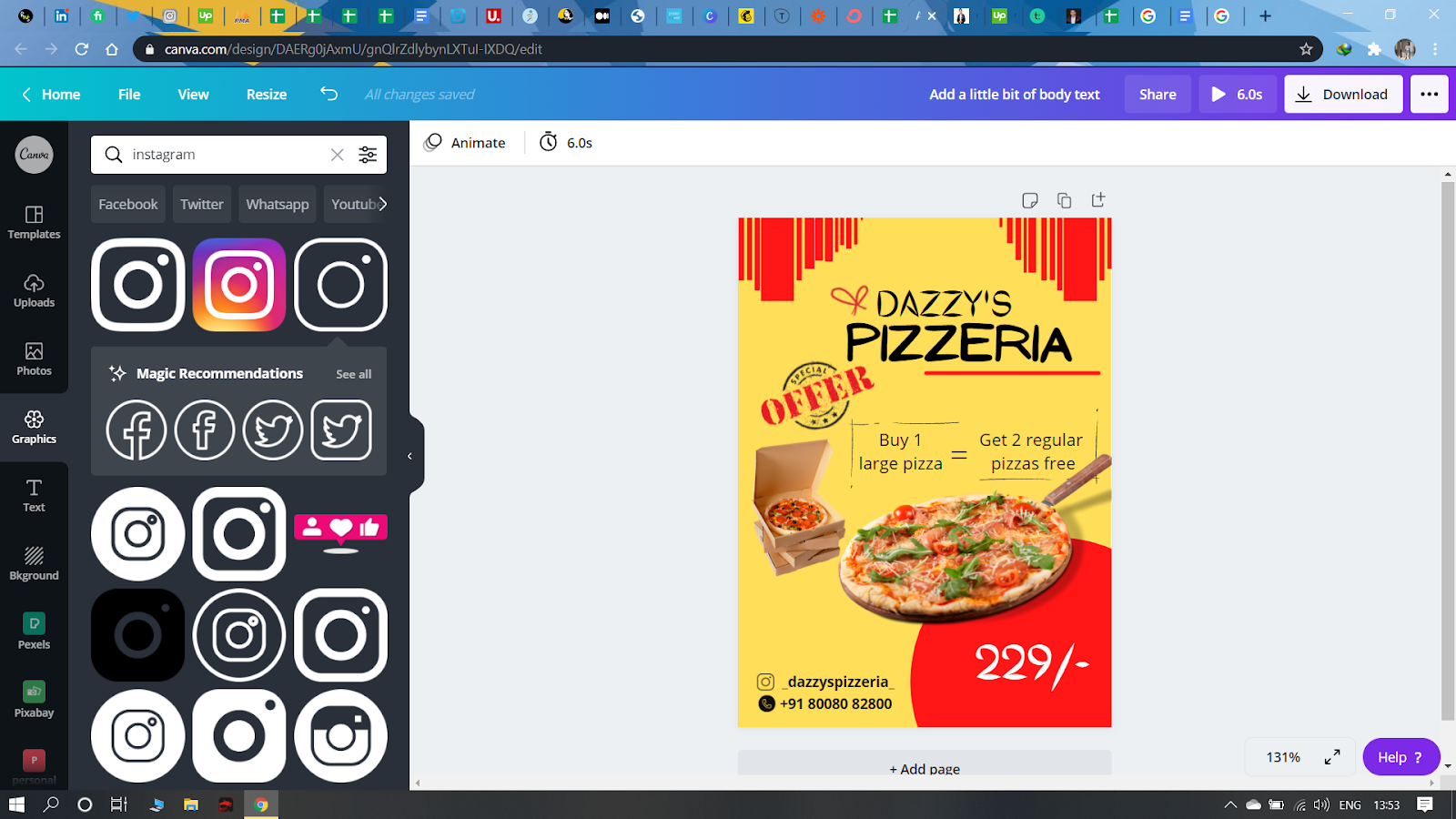1456x819 pixels.
Task: Open File Explorer from the taskbar
Action: [x=191, y=804]
